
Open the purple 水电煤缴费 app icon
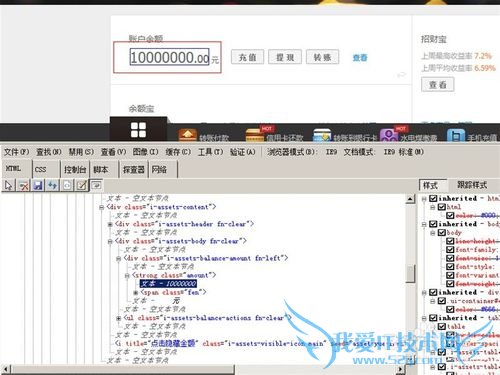389,135
